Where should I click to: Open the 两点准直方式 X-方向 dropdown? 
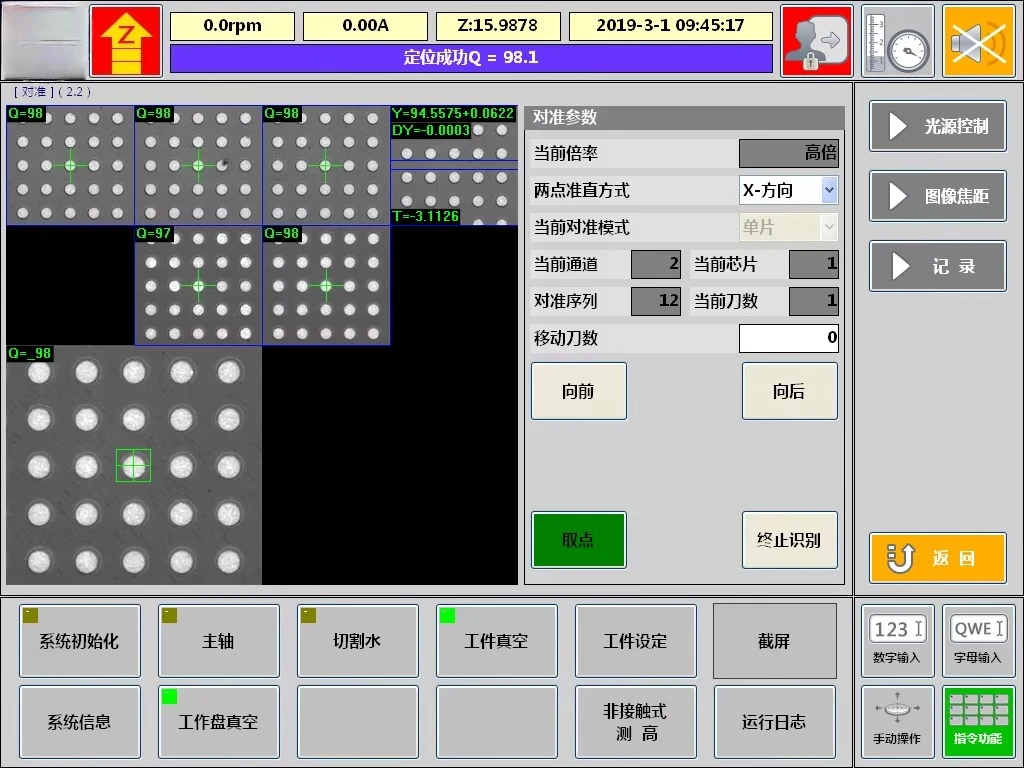click(x=788, y=190)
